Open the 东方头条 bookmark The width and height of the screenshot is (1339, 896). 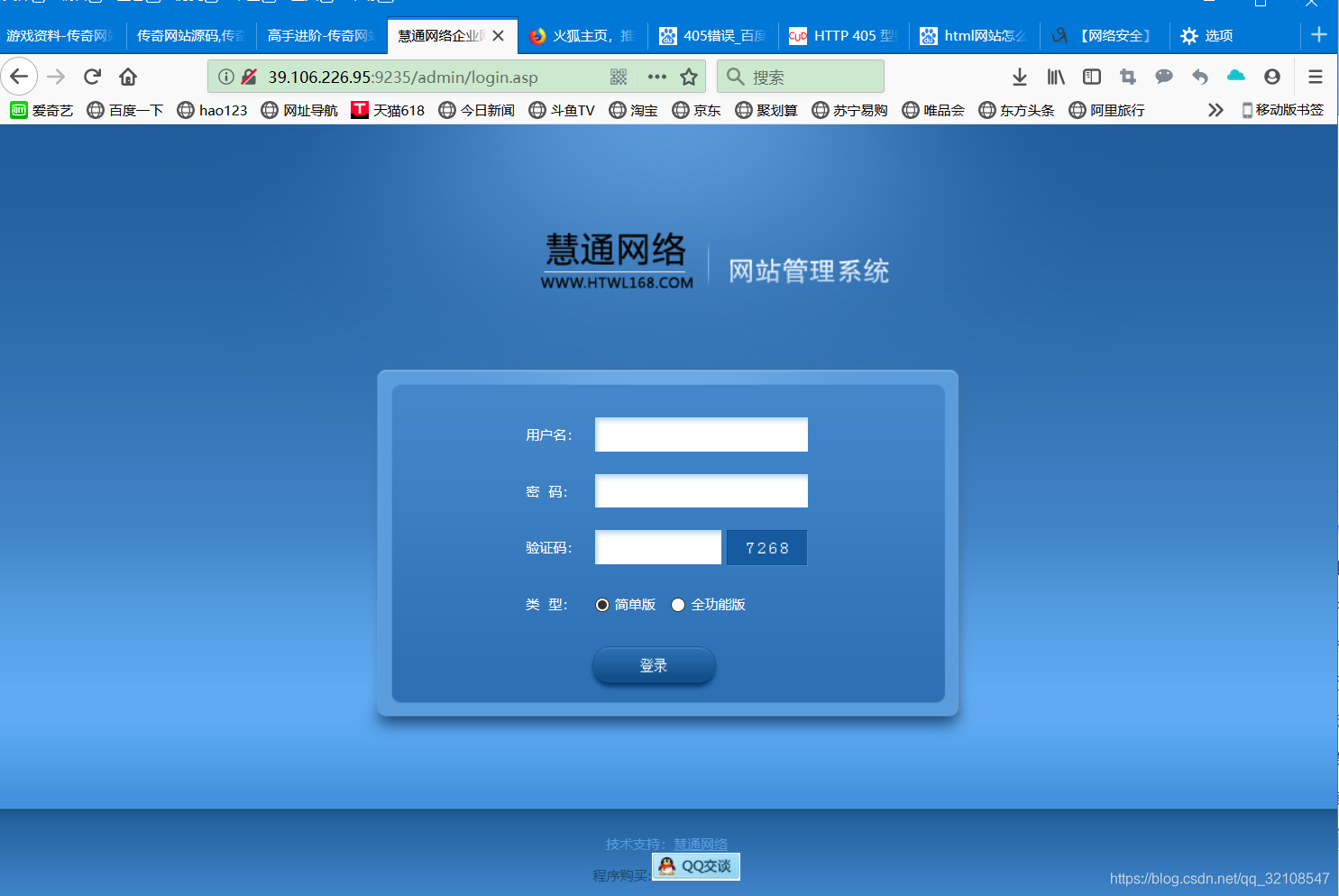[x=1016, y=110]
